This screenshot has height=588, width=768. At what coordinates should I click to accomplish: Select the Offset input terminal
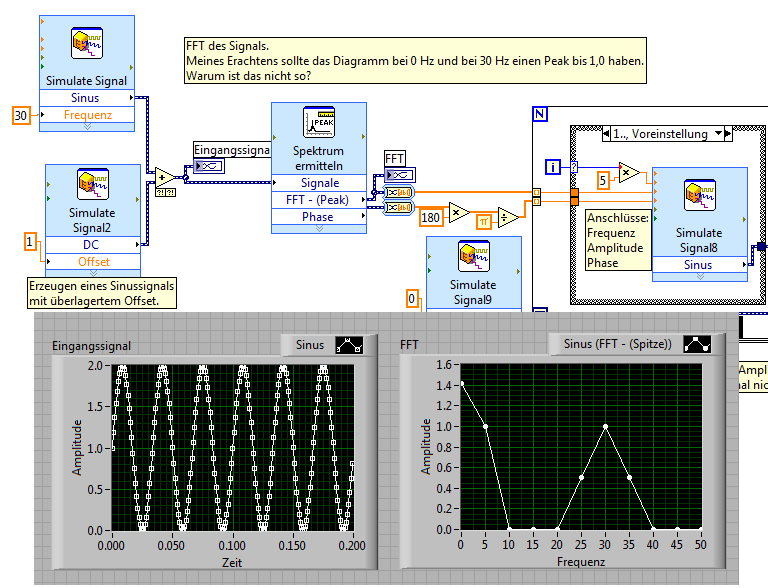point(93,262)
